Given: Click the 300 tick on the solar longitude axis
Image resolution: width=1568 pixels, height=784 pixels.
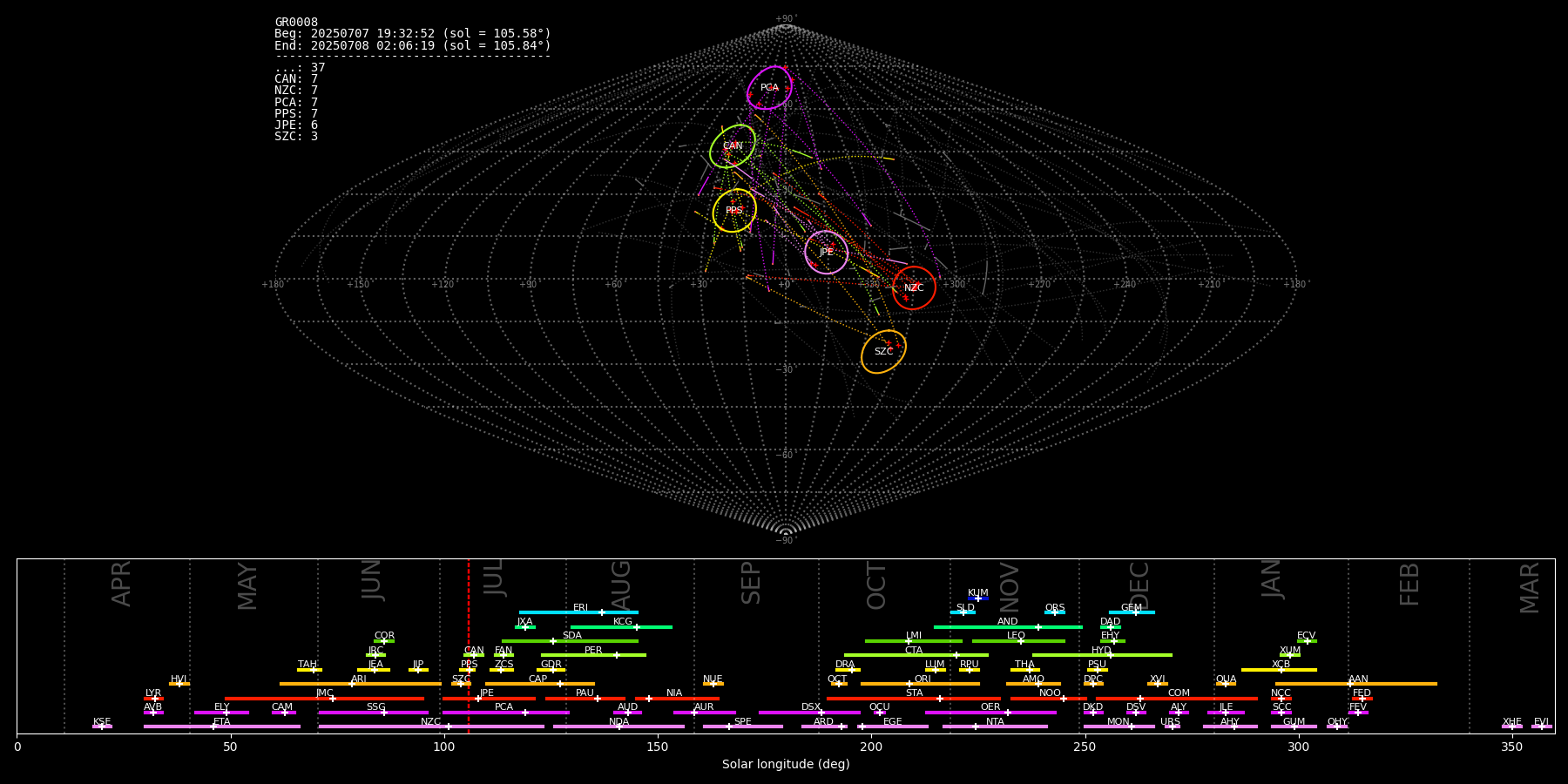Looking at the screenshot, I should coord(1298,747).
